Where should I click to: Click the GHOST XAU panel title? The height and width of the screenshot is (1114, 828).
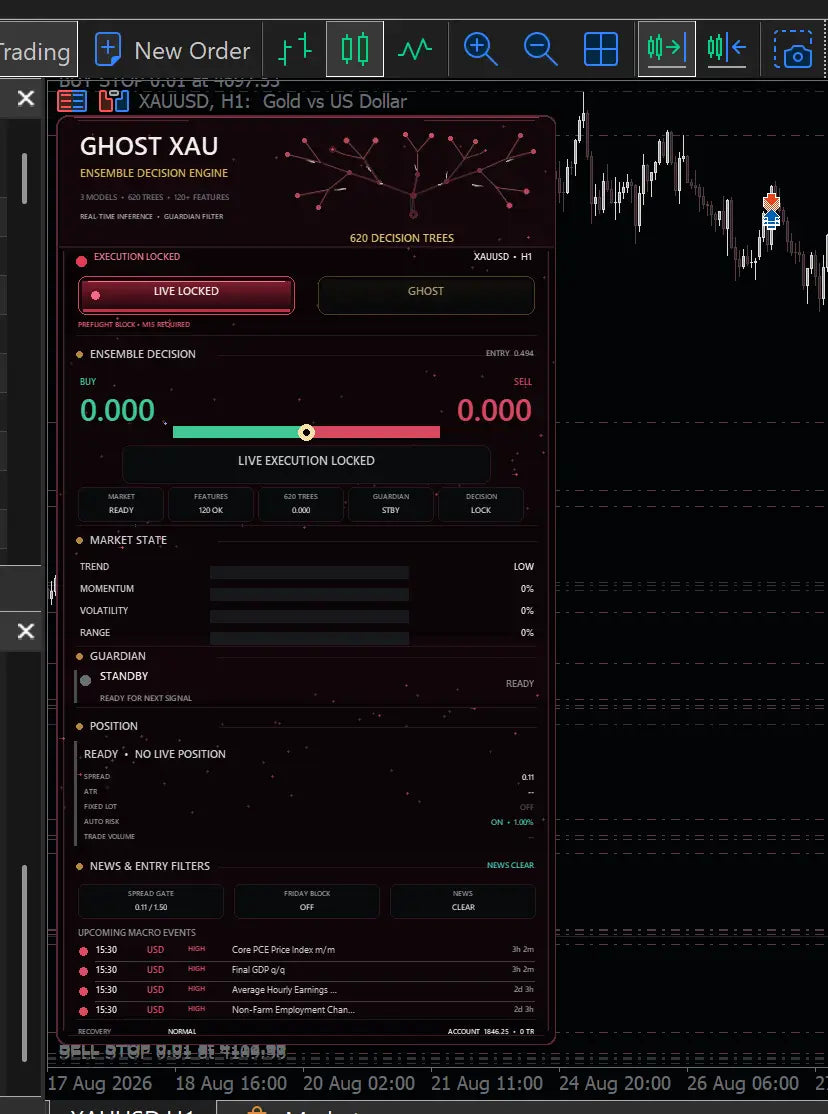point(149,146)
